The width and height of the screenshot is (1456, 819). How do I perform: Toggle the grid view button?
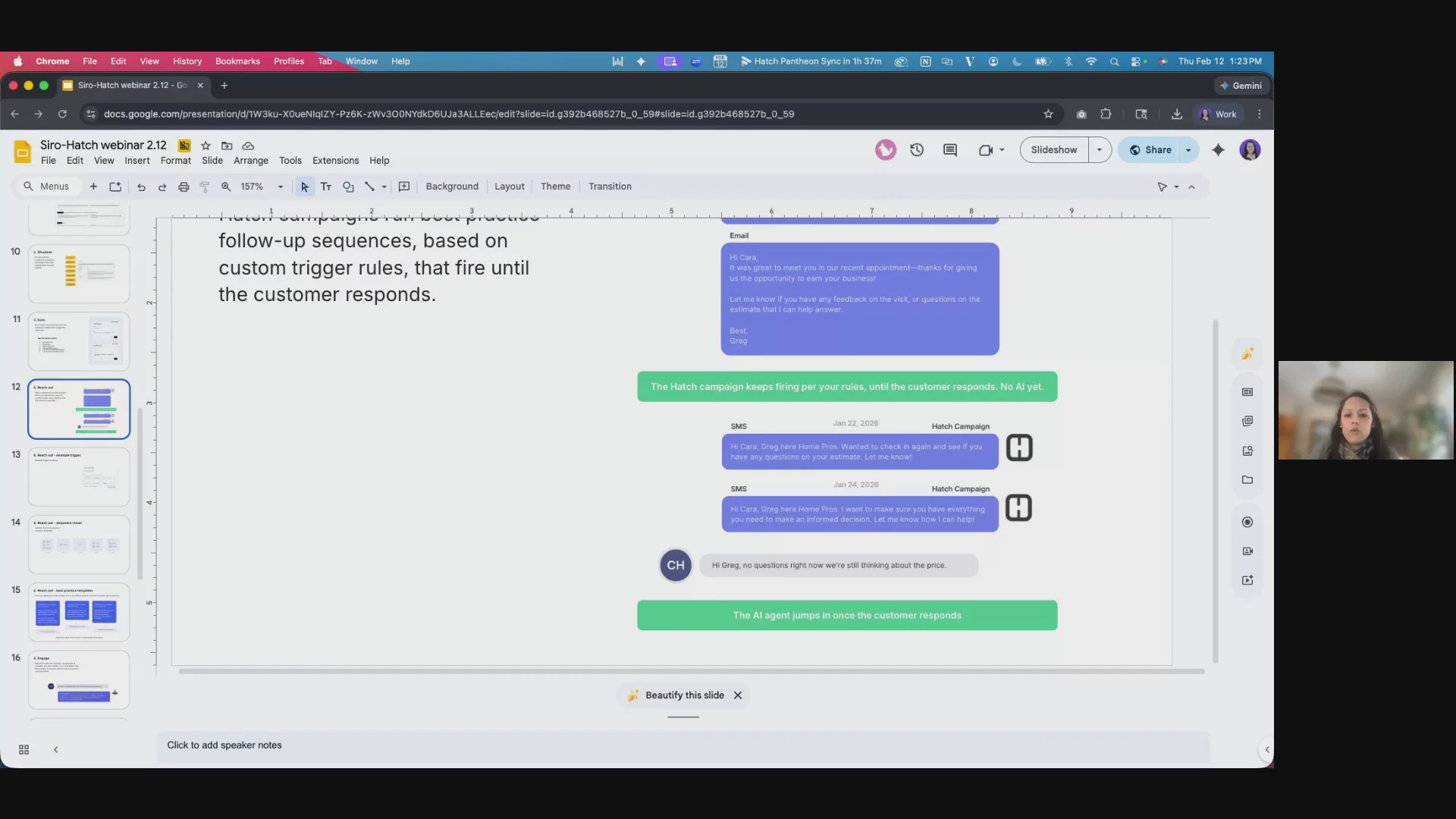click(x=24, y=749)
